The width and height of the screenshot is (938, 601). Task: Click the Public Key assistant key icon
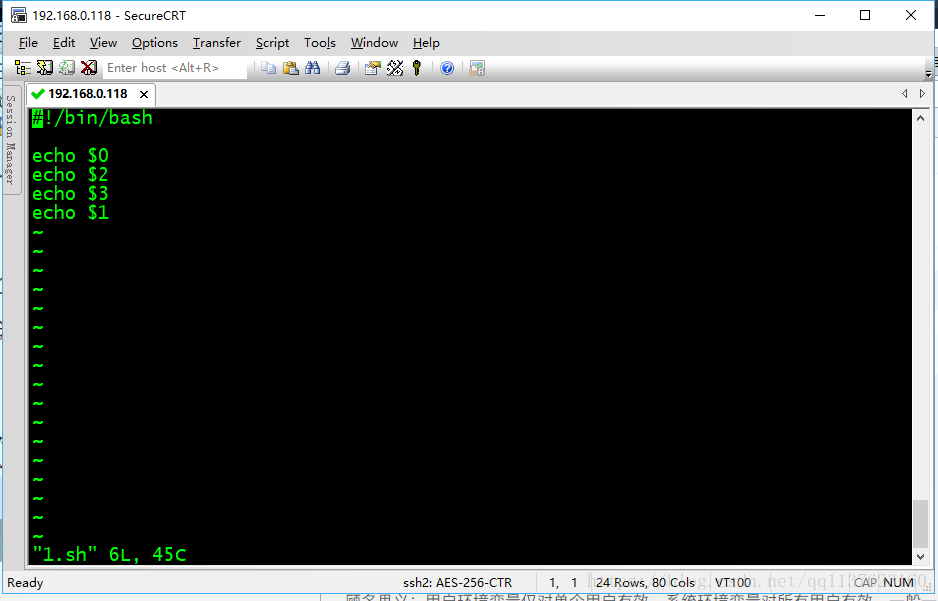tap(417, 68)
